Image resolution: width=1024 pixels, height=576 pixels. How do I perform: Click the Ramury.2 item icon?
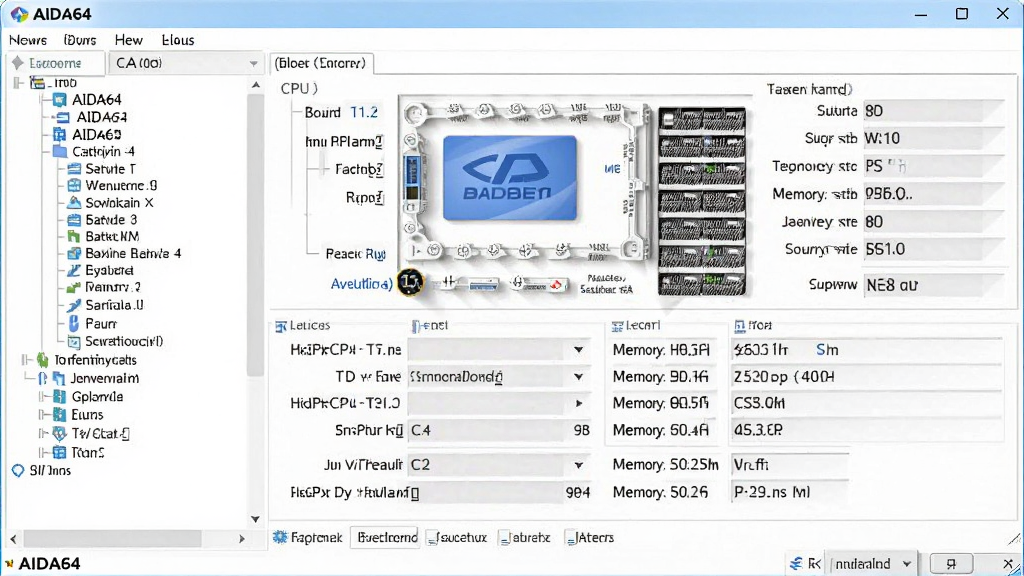click(x=74, y=287)
